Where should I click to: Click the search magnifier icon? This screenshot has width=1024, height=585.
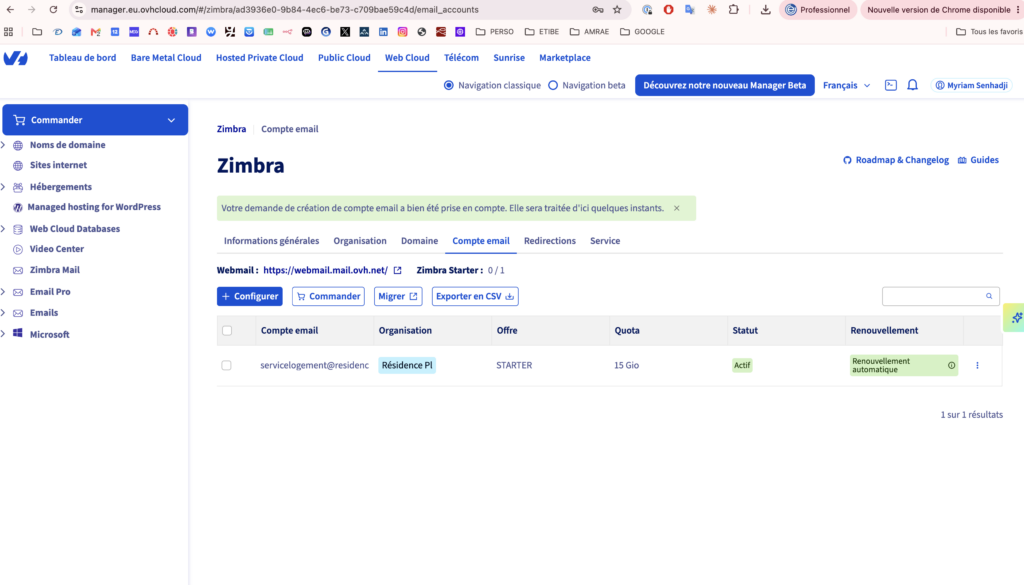[989, 296]
